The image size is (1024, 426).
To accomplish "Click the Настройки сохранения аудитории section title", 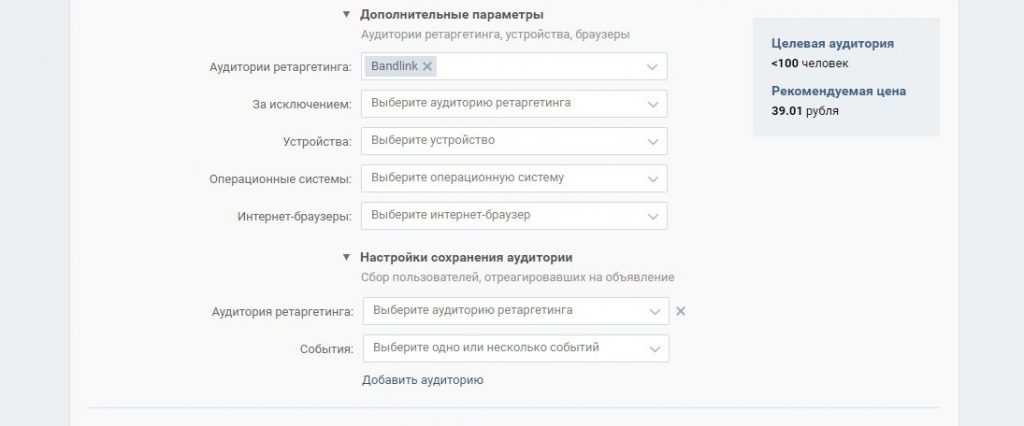I will tap(466, 257).
